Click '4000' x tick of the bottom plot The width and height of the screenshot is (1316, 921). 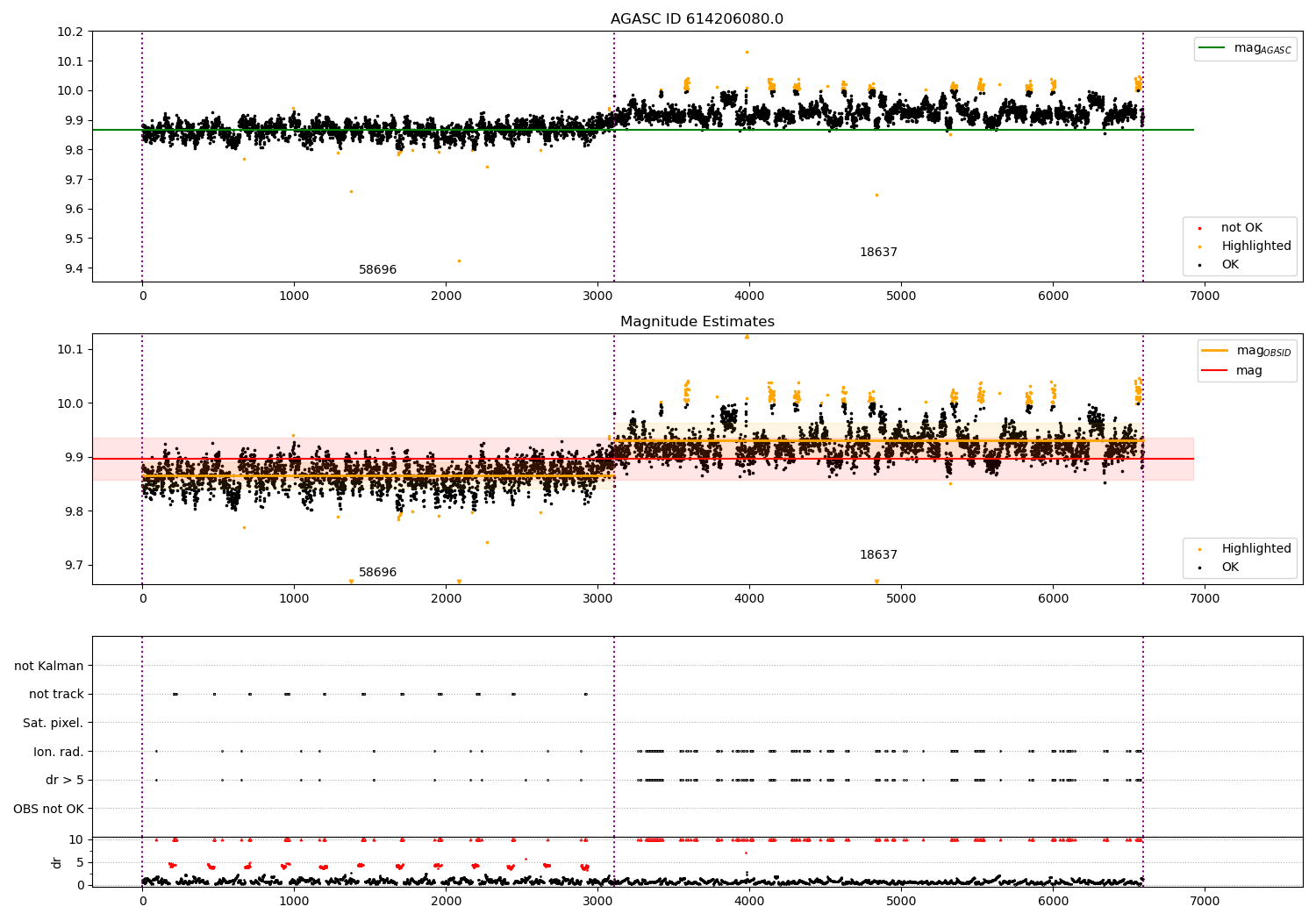pos(749,901)
